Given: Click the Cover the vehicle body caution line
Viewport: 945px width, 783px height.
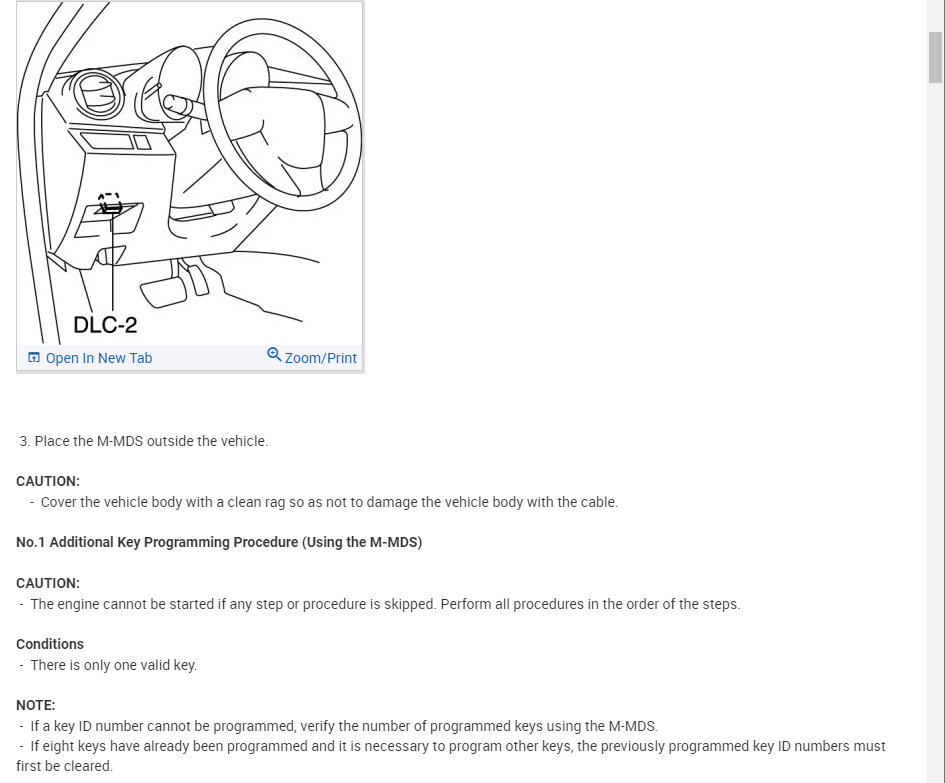Looking at the screenshot, I should pyautogui.click(x=329, y=502).
